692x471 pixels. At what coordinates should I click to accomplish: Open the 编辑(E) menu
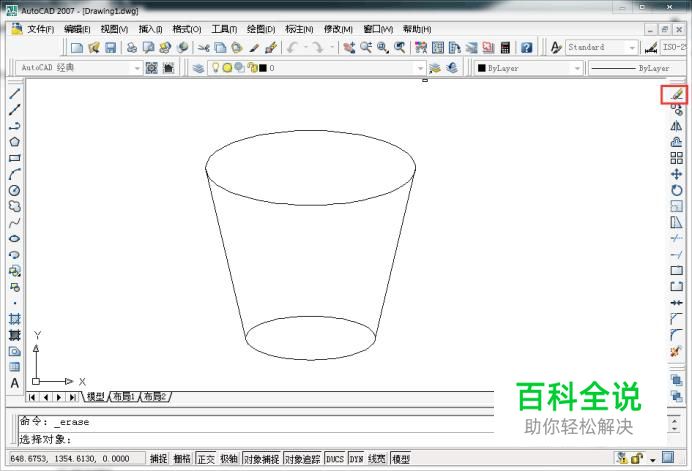[77, 29]
